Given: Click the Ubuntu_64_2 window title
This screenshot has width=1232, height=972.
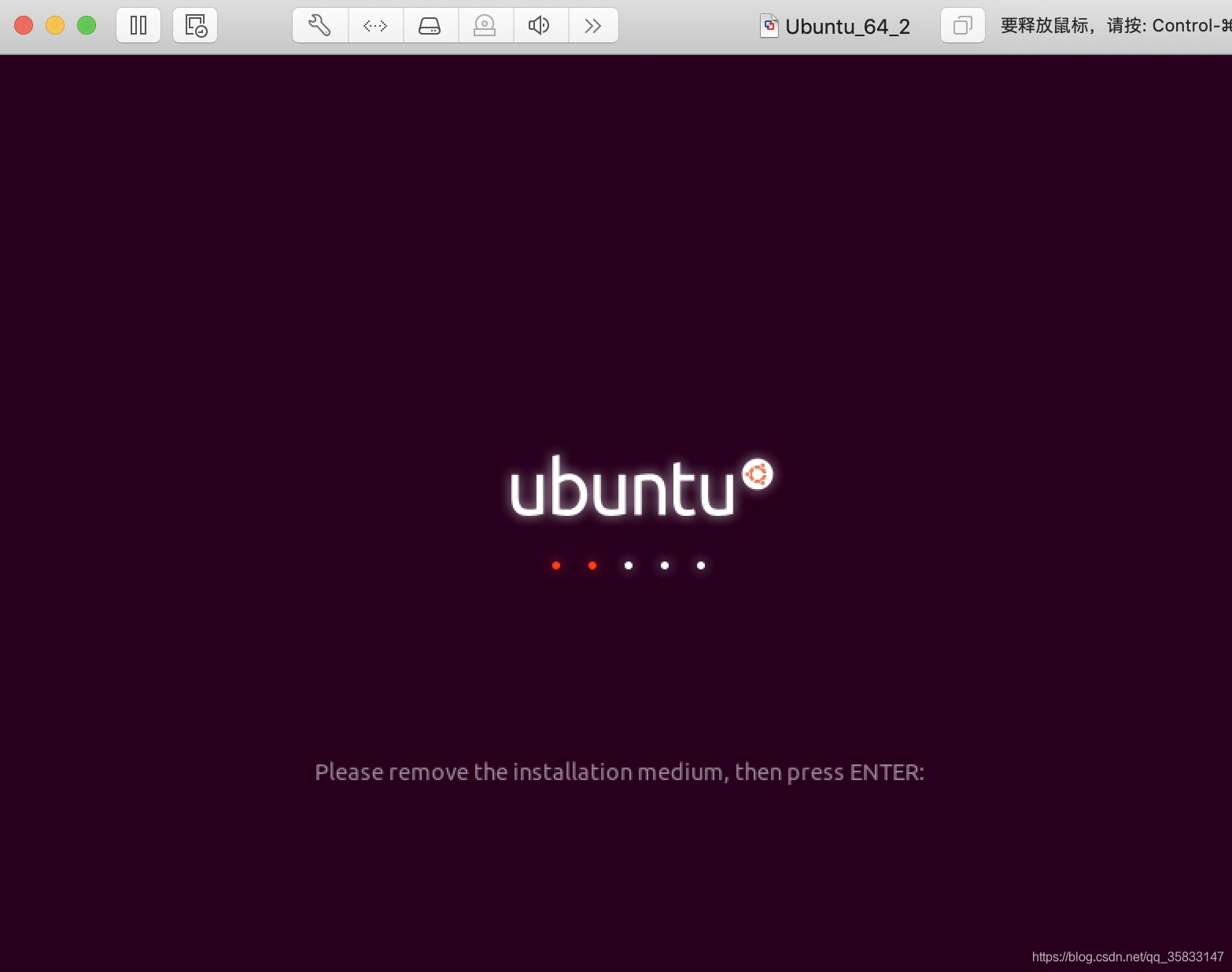Looking at the screenshot, I should [847, 27].
